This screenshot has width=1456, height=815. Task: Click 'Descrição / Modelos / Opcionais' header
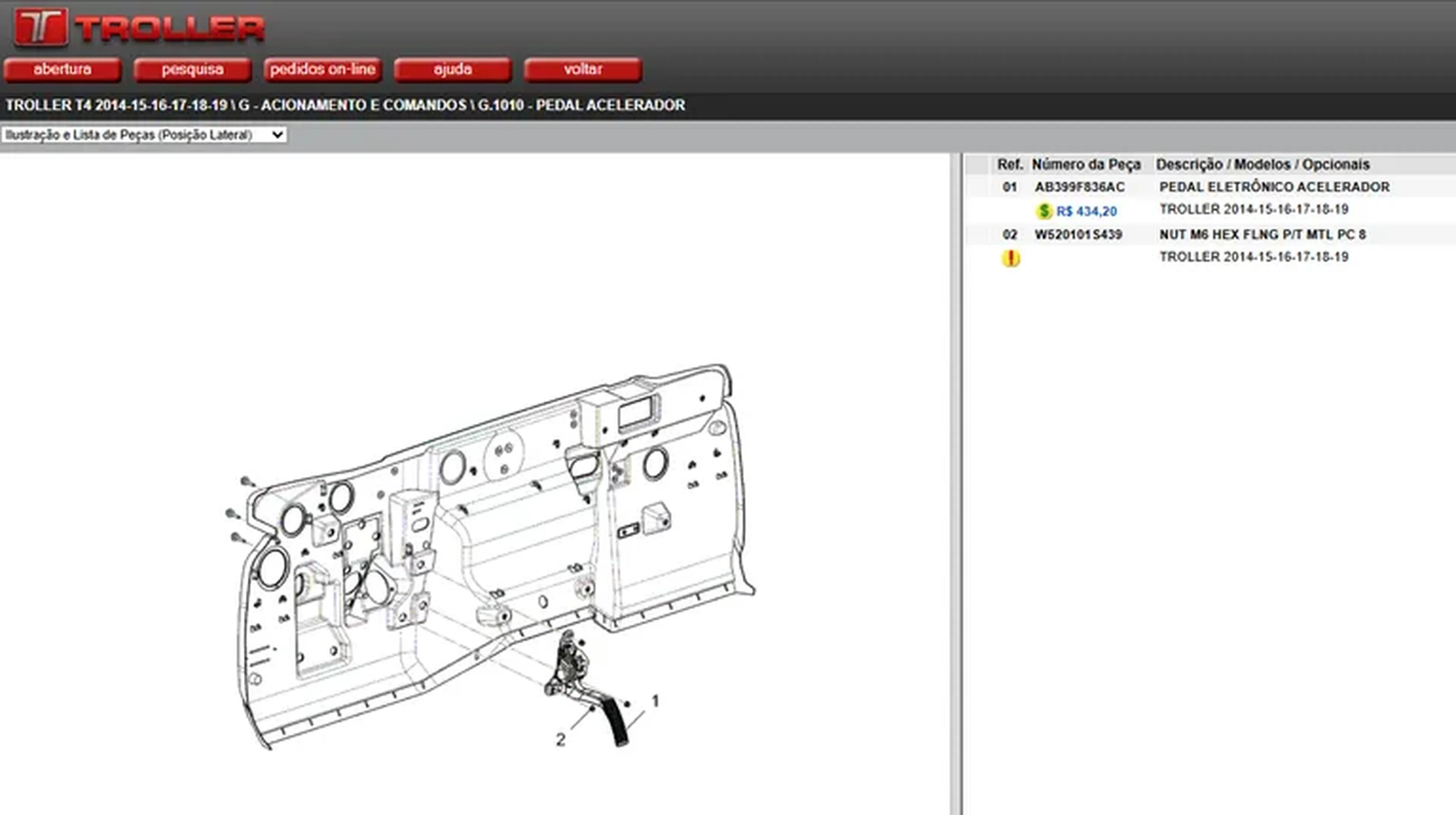1263,165
